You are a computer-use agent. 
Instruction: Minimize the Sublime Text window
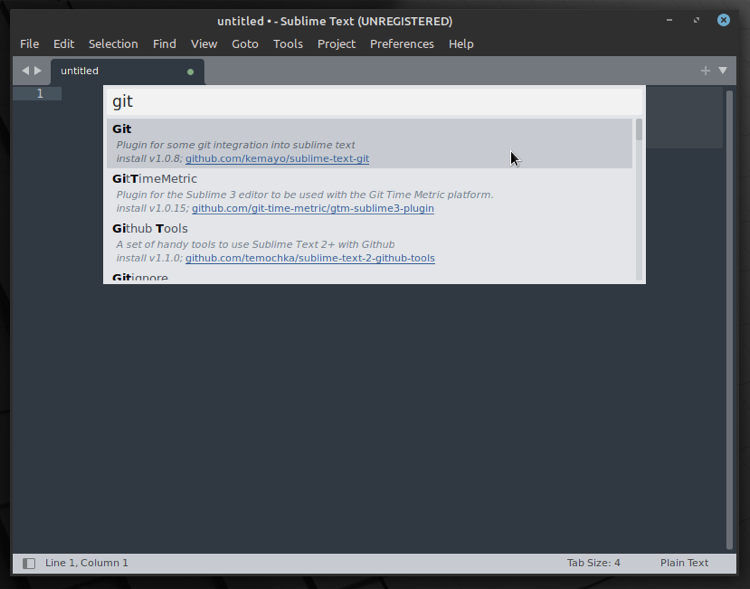(x=669, y=20)
